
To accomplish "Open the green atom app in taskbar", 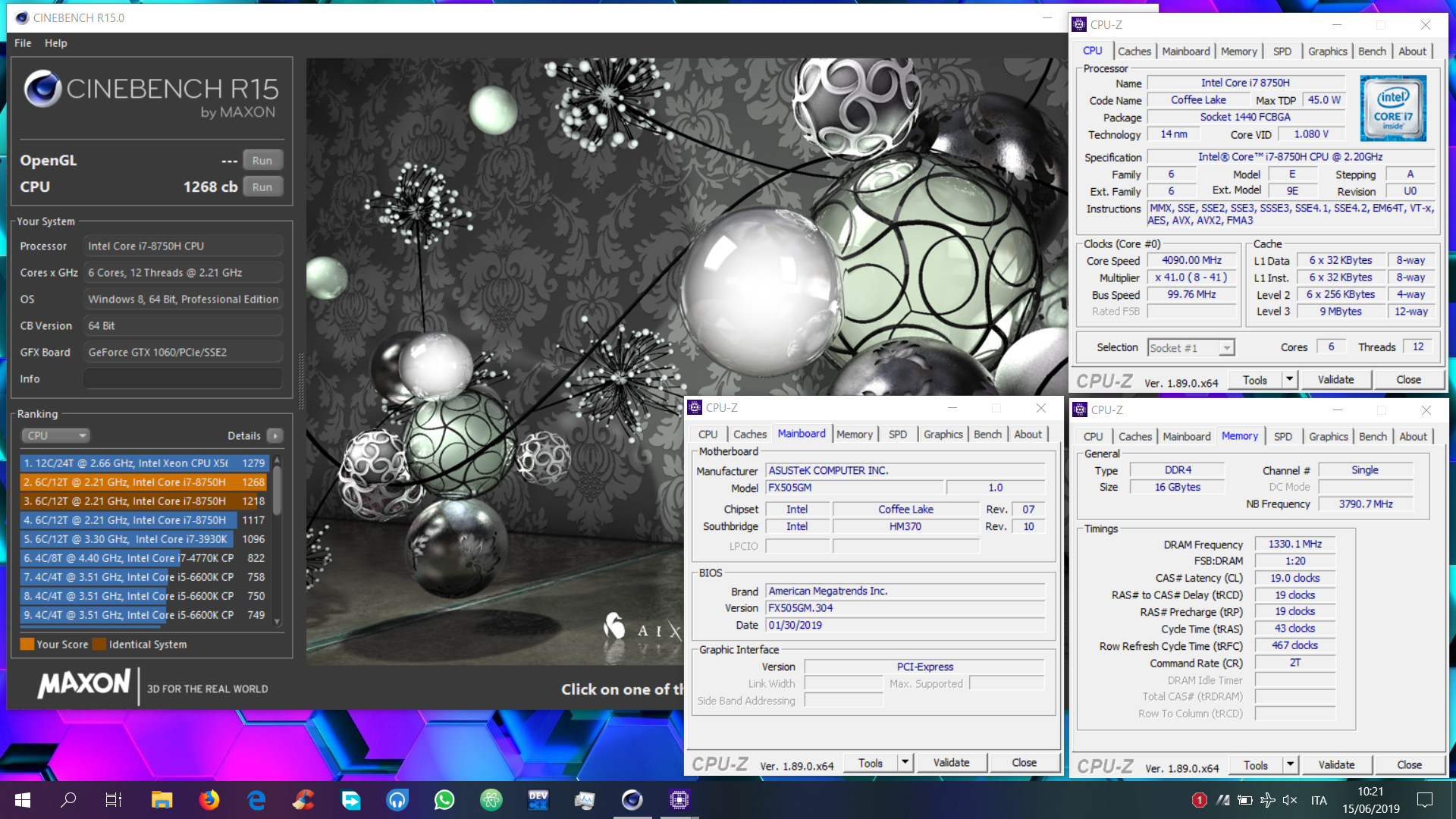I will pyautogui.click(x=491, y=799).
